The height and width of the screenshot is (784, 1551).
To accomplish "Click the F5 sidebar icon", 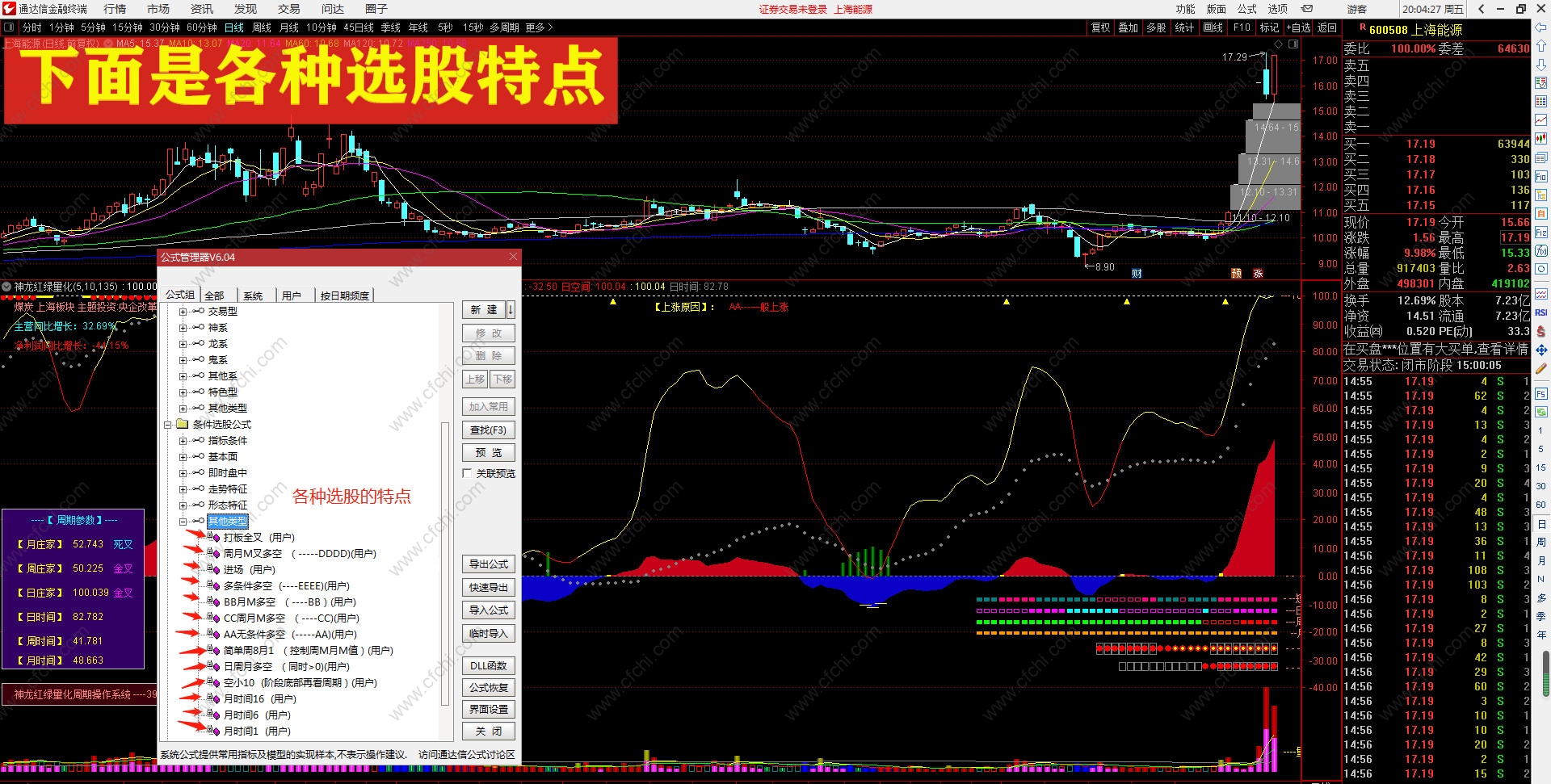I will click(x=1541, y=394).
